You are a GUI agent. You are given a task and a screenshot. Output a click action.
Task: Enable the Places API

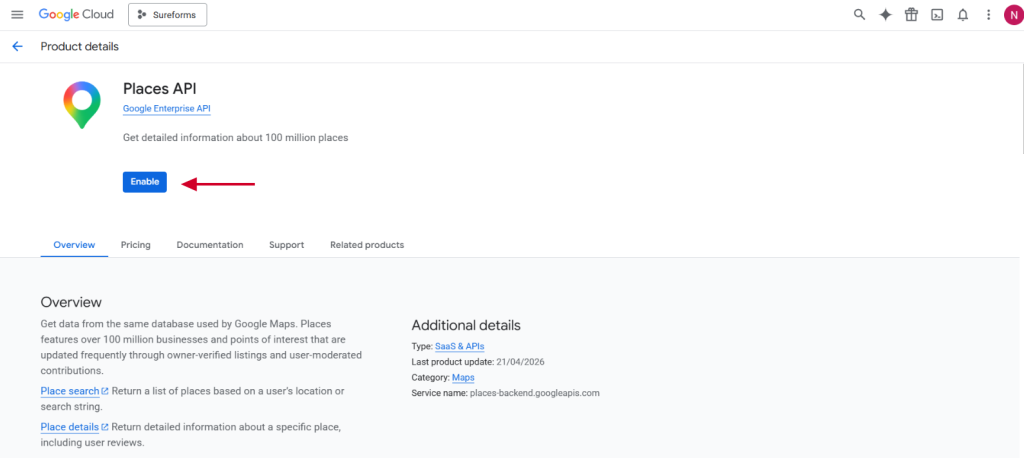click(x=145, y=182)
